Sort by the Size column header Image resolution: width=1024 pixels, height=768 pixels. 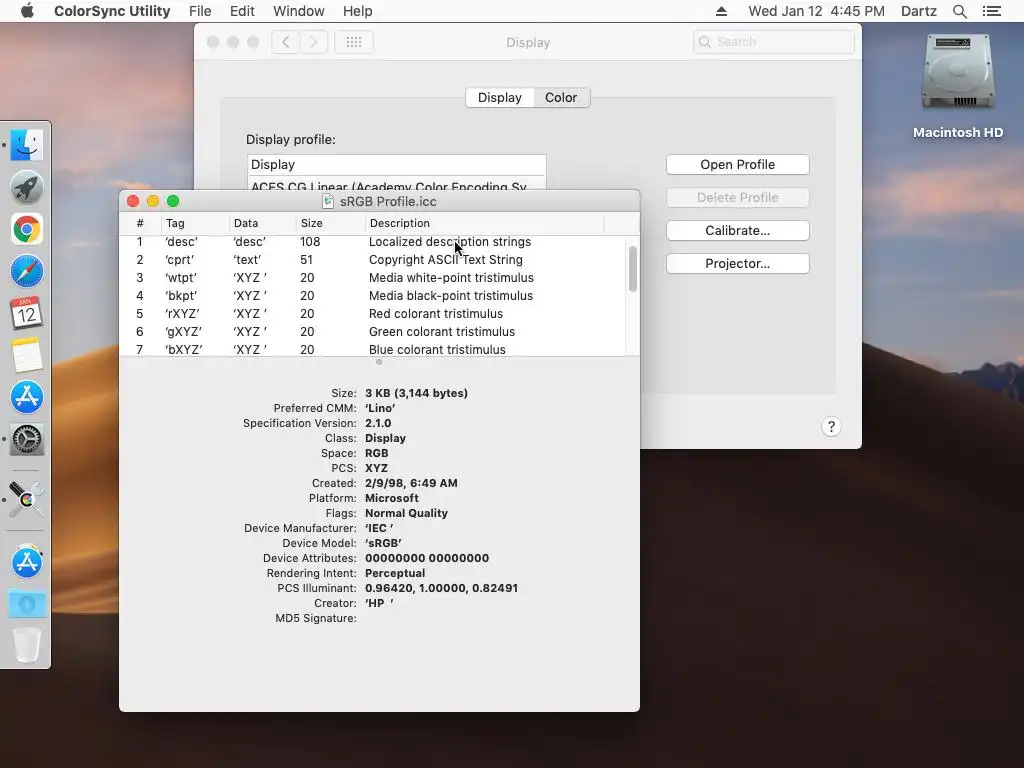[330, 223]
